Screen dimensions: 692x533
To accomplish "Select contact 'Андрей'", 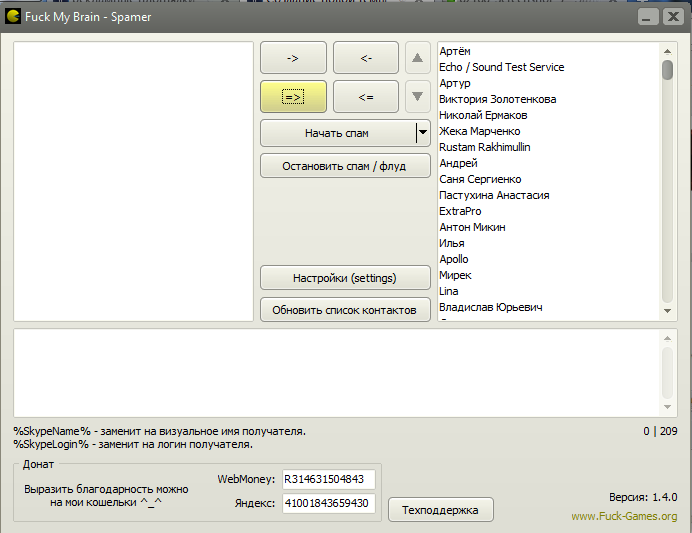I will (458, 163).
